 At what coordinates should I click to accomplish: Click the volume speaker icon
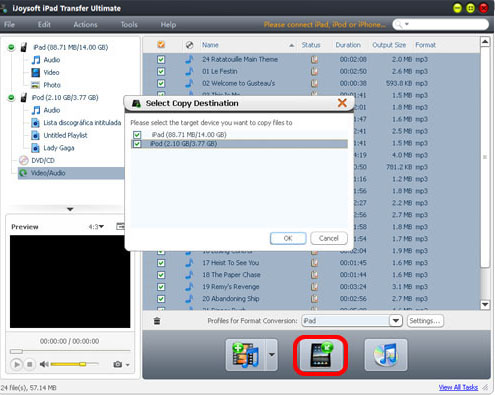[x=44, y=364]
